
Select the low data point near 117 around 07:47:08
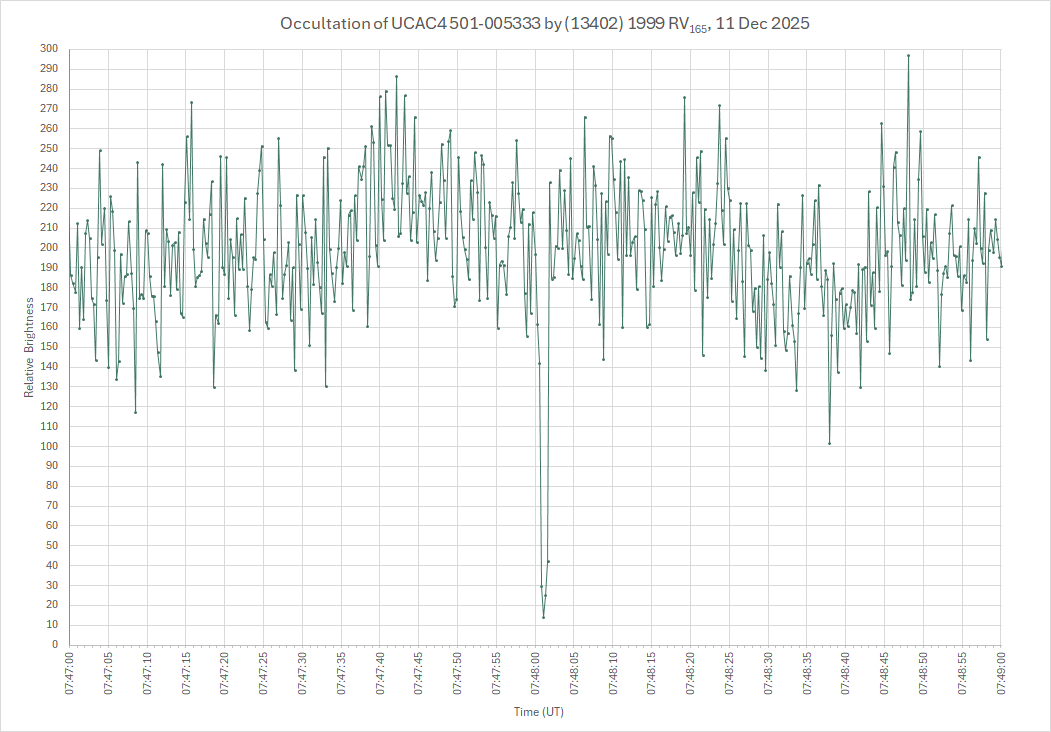click(135, 412)
